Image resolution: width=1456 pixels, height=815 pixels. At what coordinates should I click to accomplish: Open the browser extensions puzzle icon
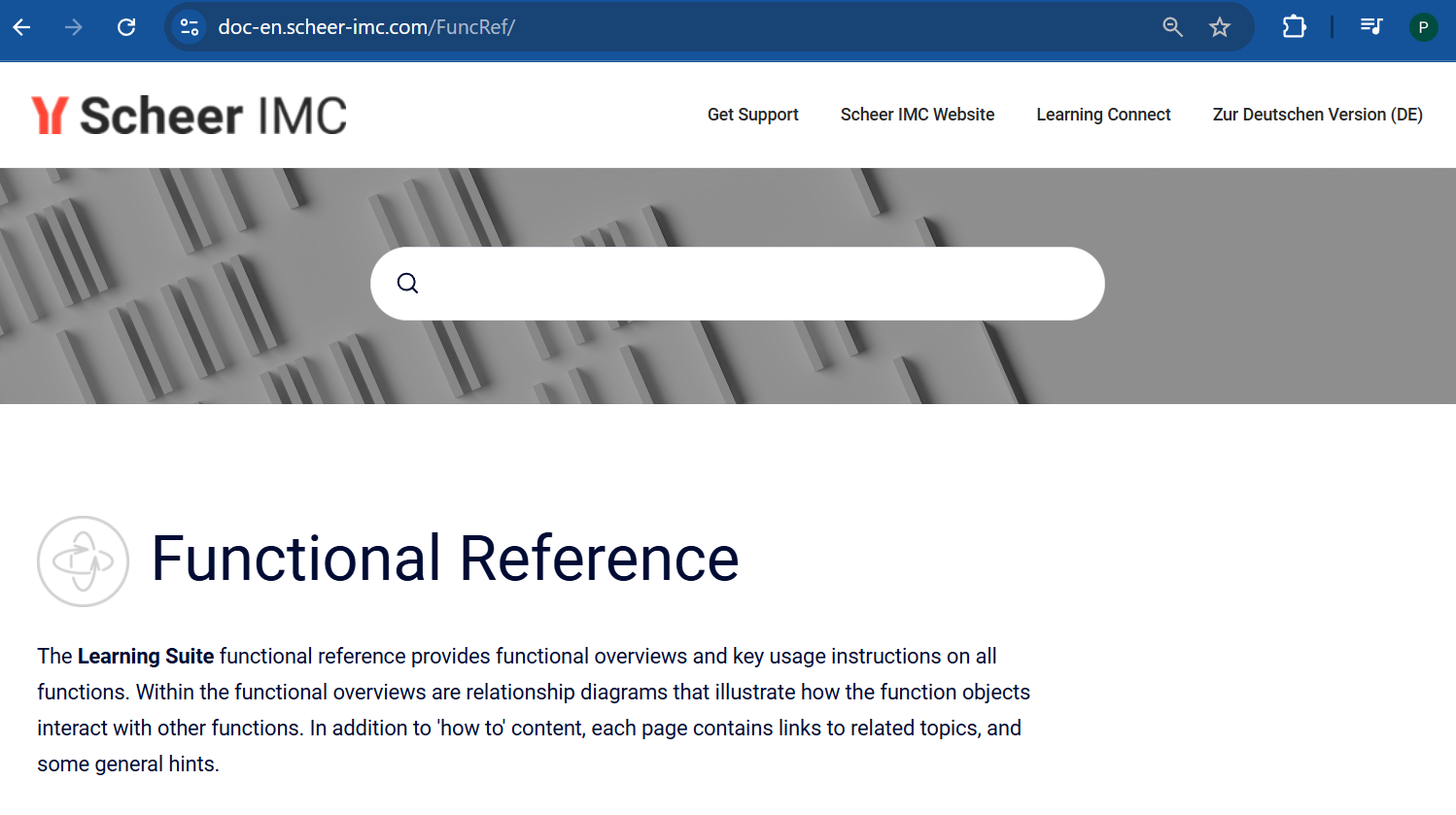click(1294, 26)
